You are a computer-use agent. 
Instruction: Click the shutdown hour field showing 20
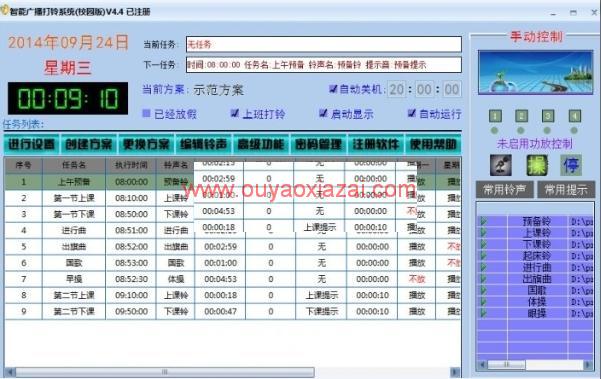pyautogui.click(x=397, y=90)
